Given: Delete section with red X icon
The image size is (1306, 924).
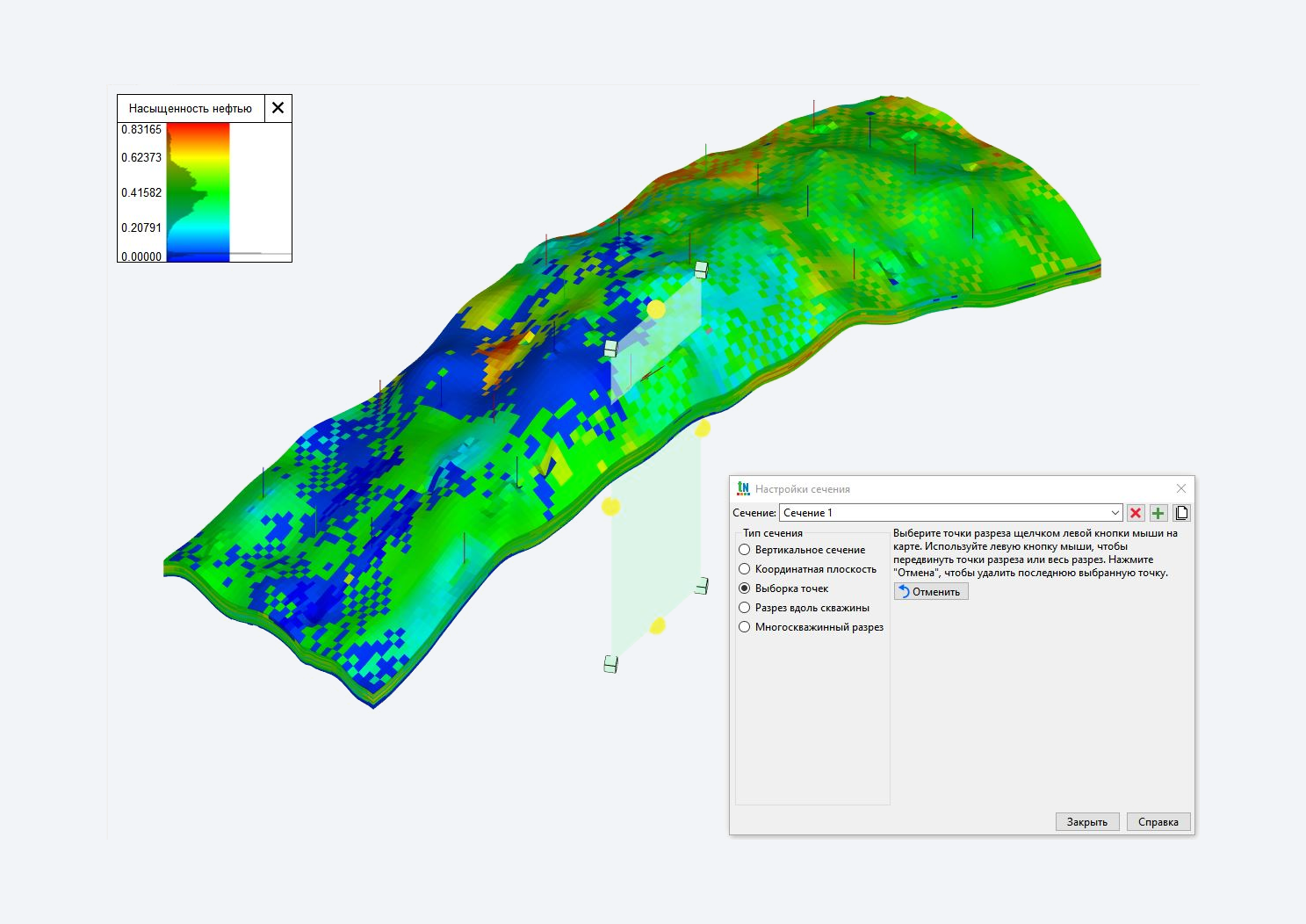Looking at the screenshot, I should click(x=1136, y=513).
